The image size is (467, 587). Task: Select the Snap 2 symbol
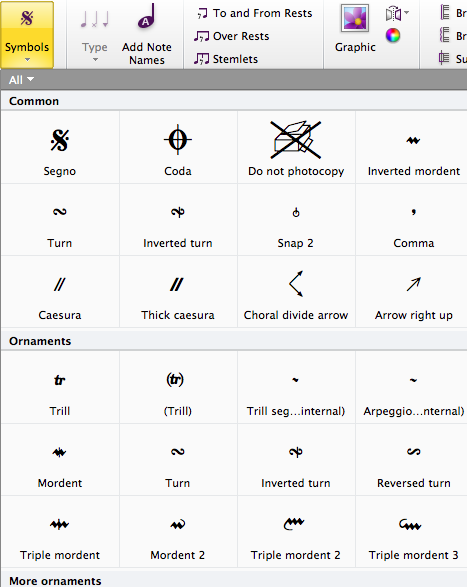(x=296, y=219)
